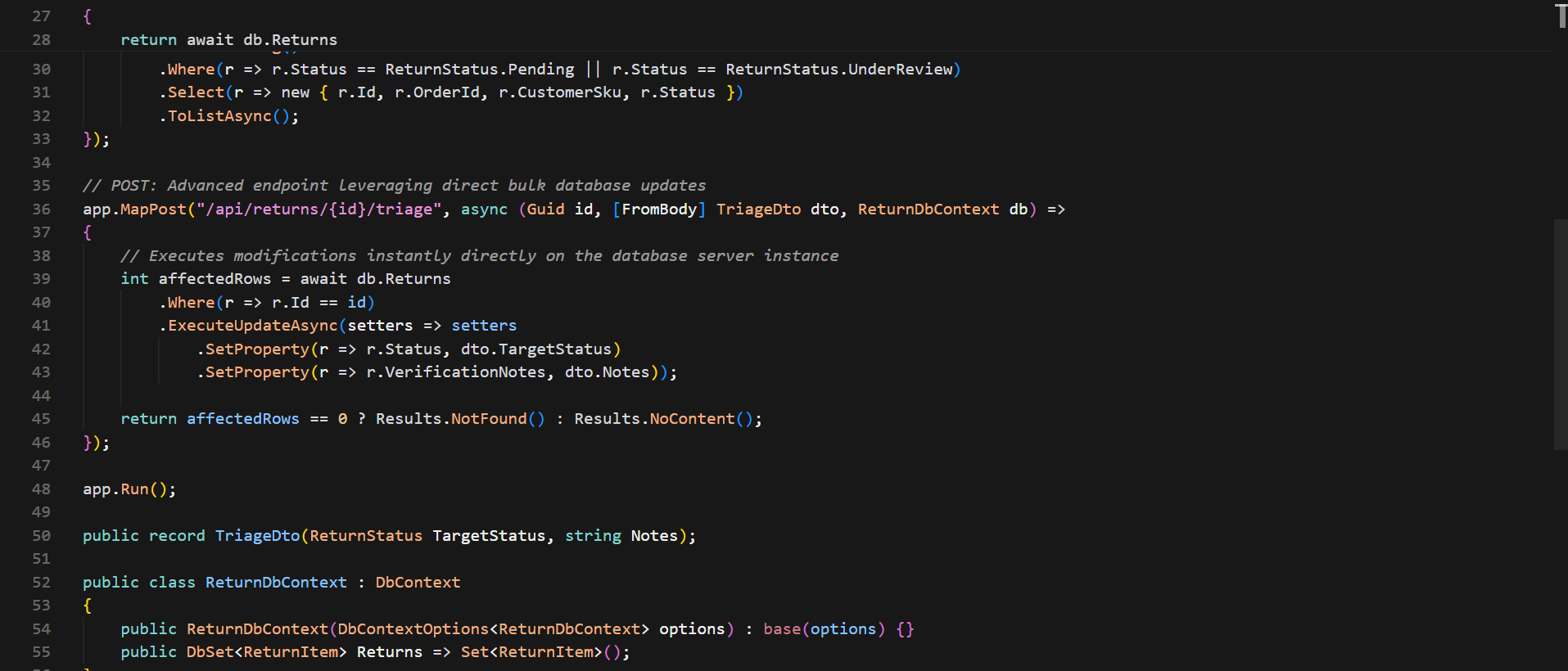Click the 'FromBody' attribute
Screen dimensions: 1568x671
659,209
